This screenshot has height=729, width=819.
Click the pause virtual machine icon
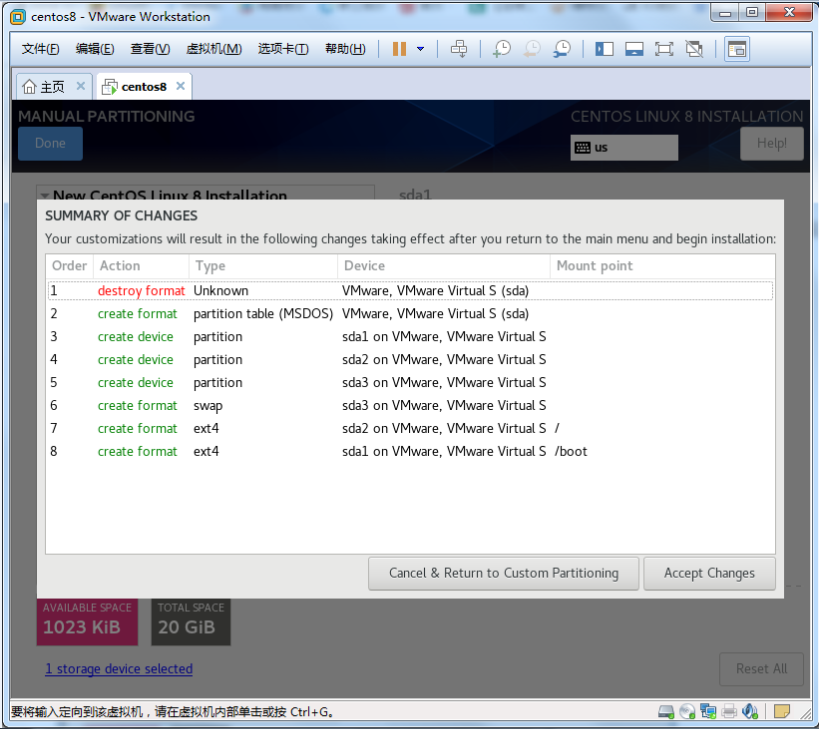pyautogui.click(x=399, y=49)
